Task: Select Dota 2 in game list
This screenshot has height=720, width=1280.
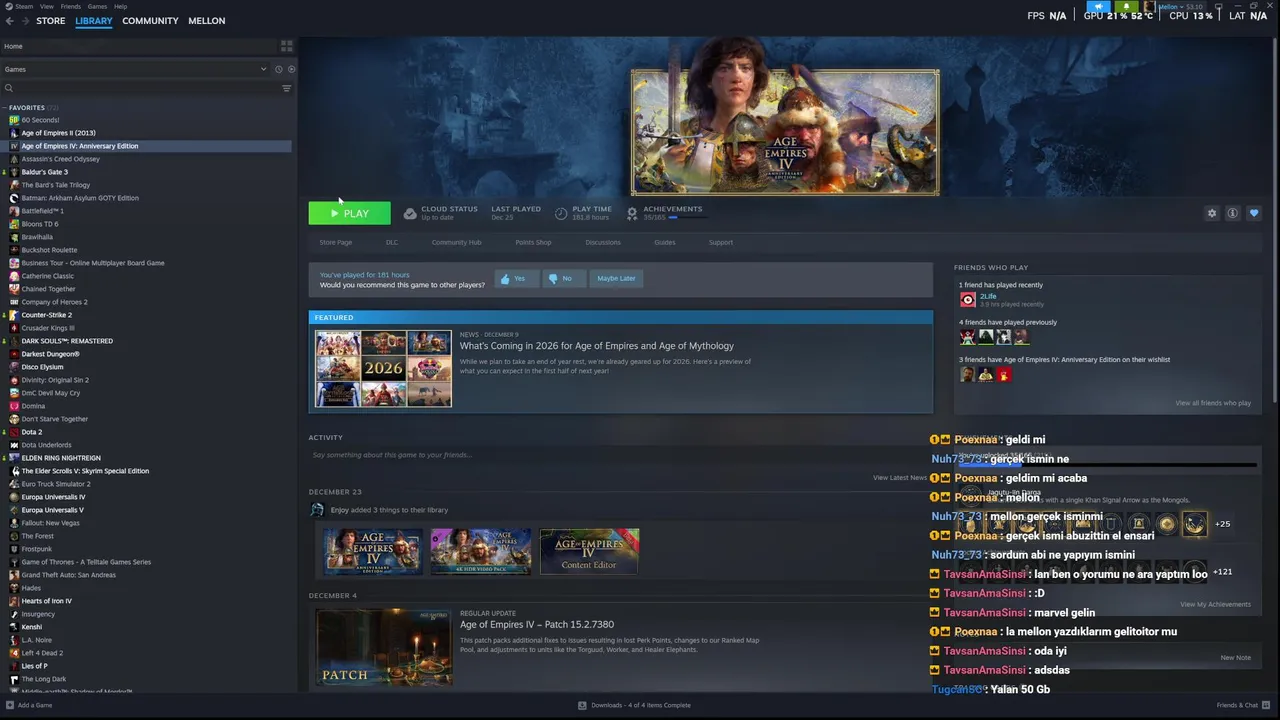Action: click(32, 432)
